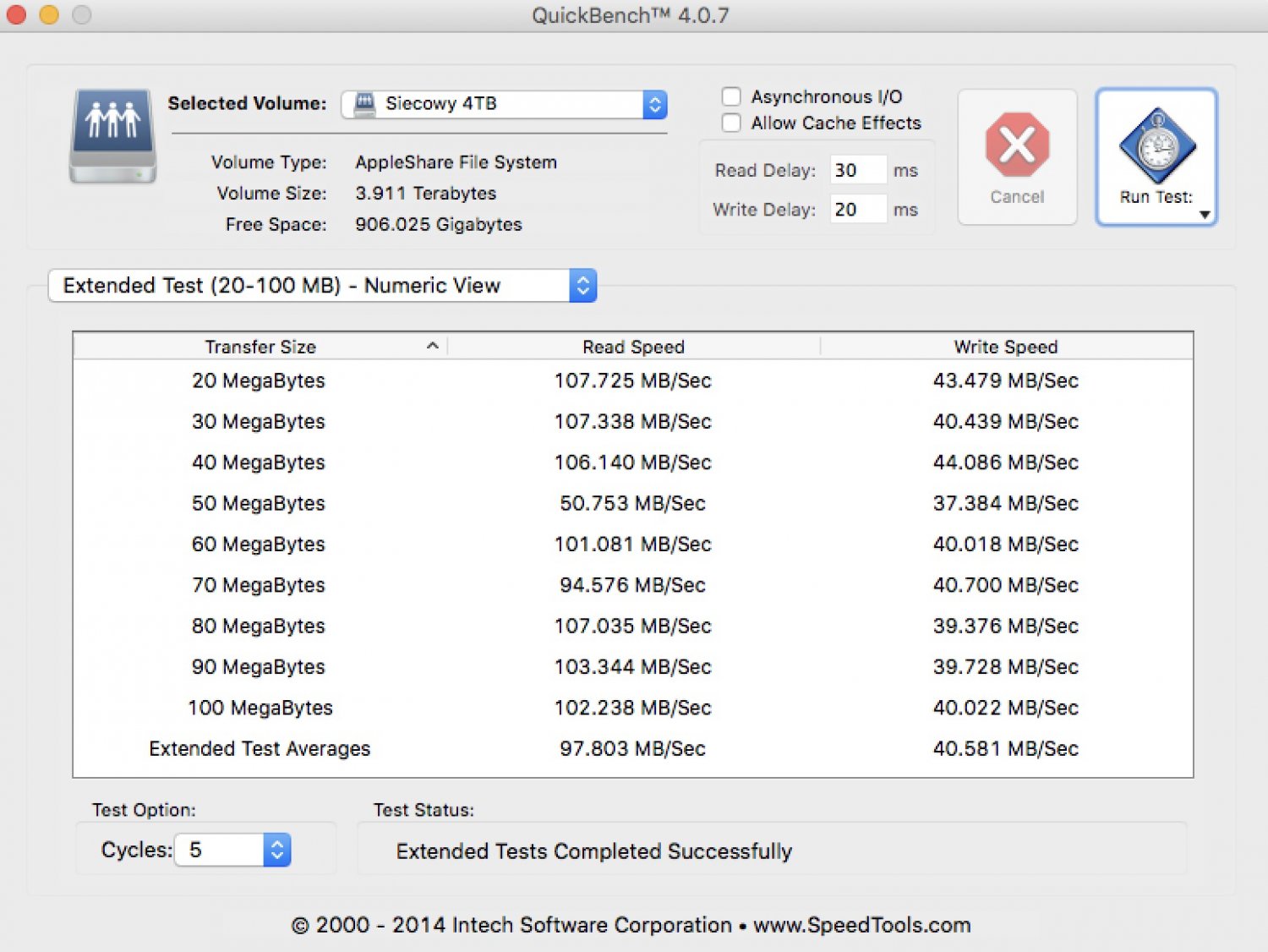
Task: Click the Read Delay input field
Action: pyautogui.click(x=858, y=170)
